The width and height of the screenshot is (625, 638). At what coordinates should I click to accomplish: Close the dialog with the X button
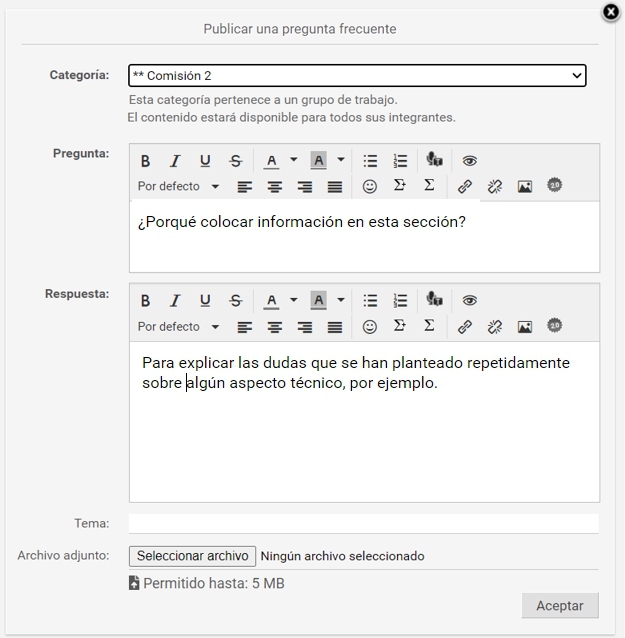[611, 12]
